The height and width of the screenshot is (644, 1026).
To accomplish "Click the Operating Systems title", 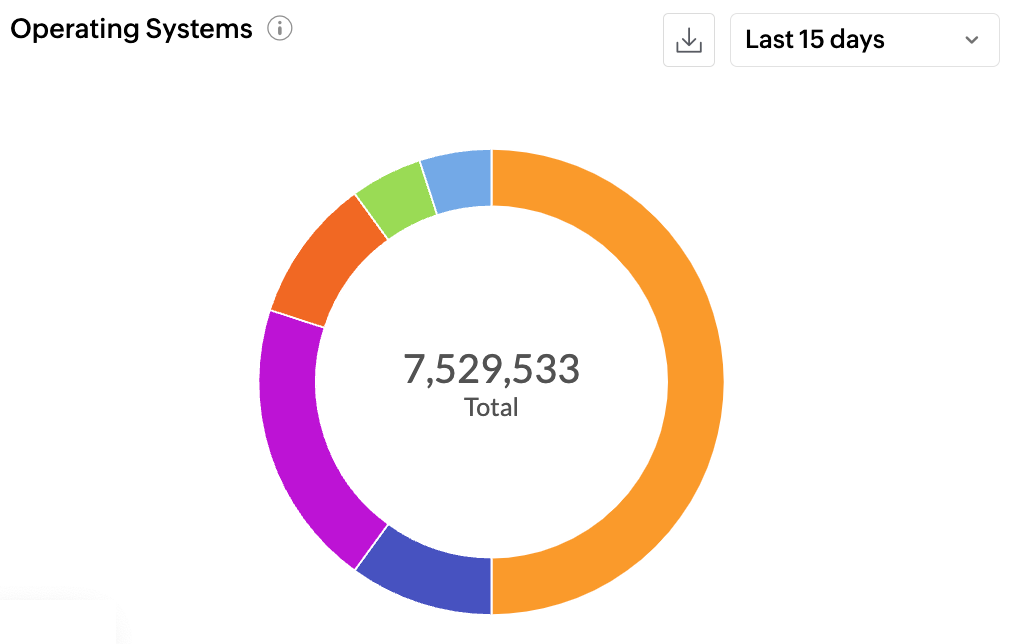I will point(132,29).
